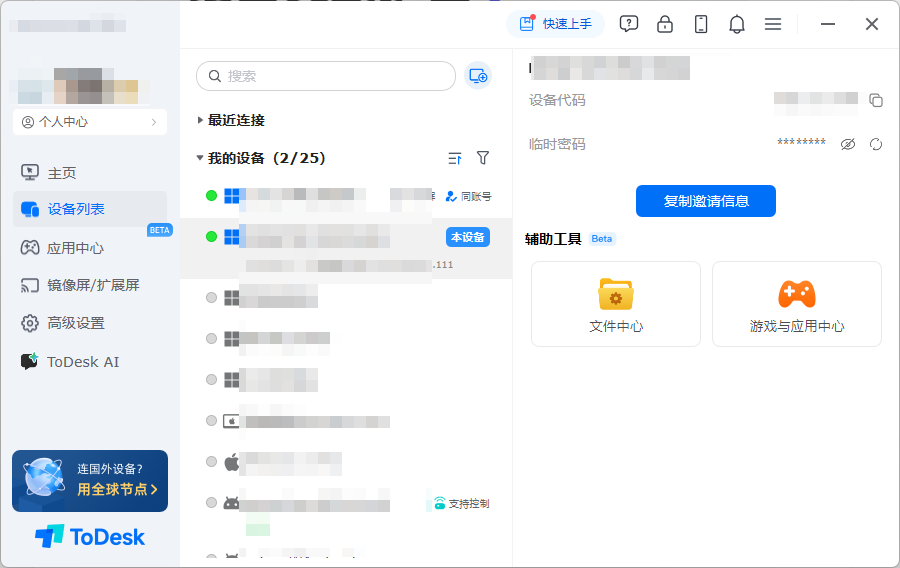Viewport: 900px width, 568px height.
Task: Refresh the 临时密码 temporary password
Action: 876,144
